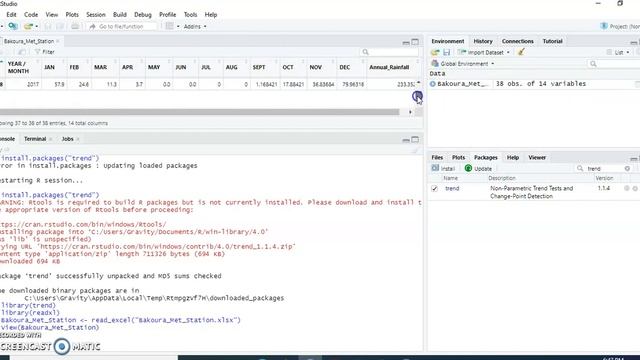Clear the packages search text
640x360 pixels.
(627, 169)
